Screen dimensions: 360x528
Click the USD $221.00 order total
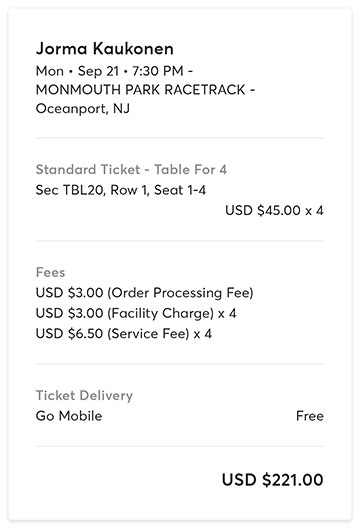click(272, 480)
